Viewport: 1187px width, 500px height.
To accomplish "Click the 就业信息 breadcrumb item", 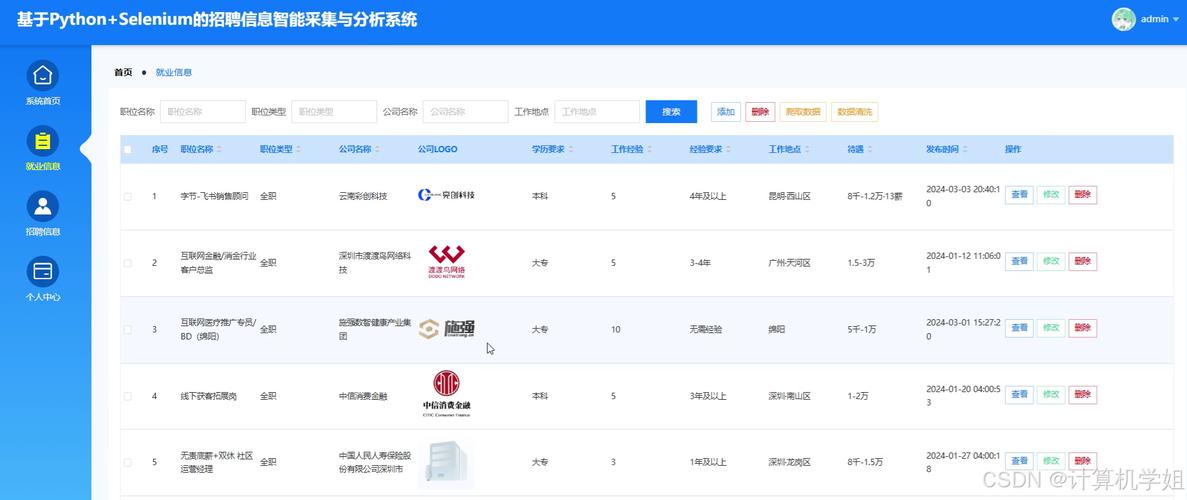I will [x=173, y=73].
